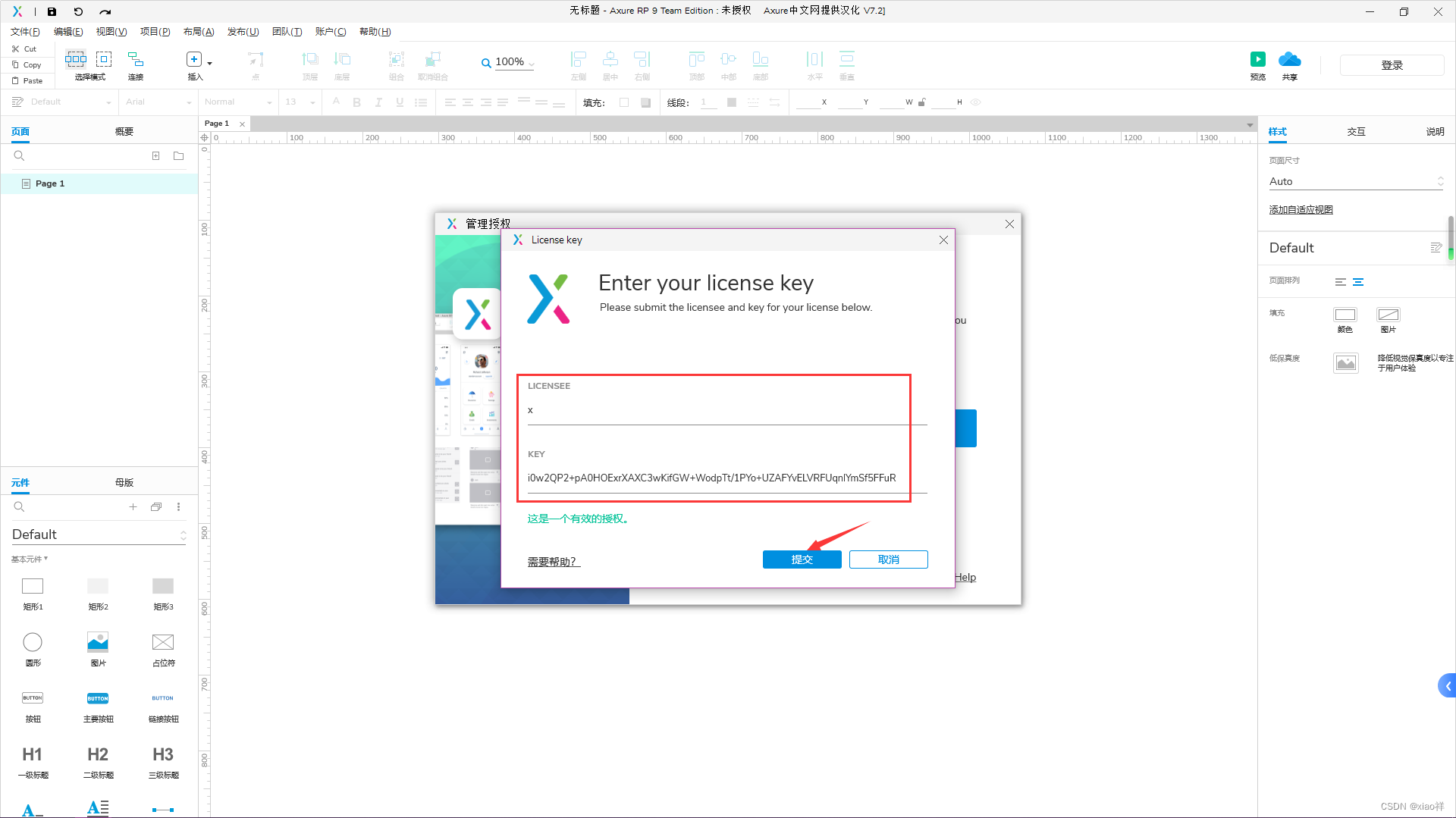The height and width of the screenshot is (818, 1456).
Task: Click the 左侧 align left icon
Action: 579,59
